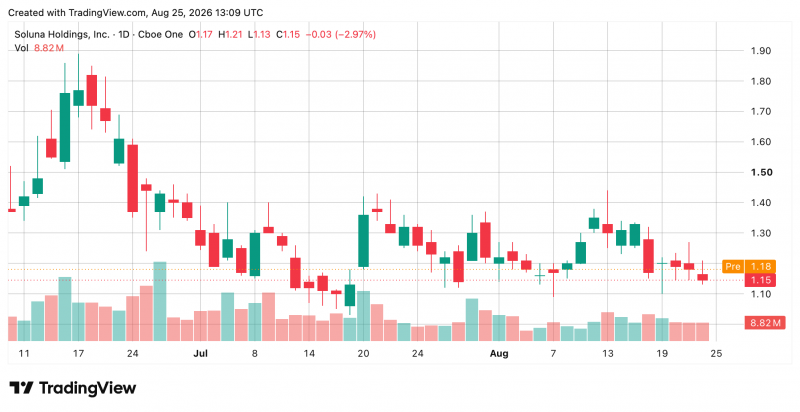Click the high value H1.21
Viewport: 800px width, 412px height.
[230, 35]
